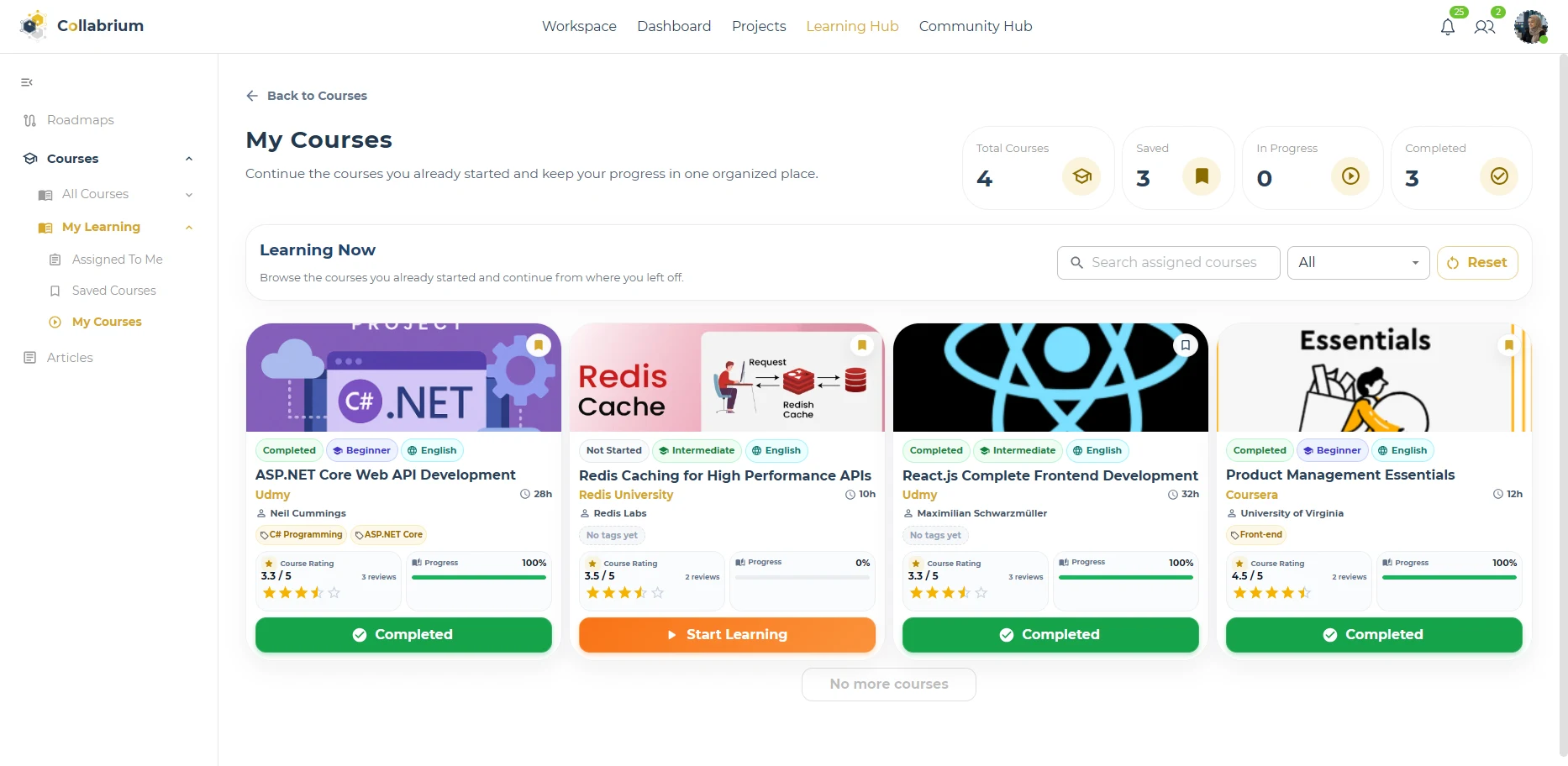
Task: Collapse the Courses sidebar section
Action: click(x=189, y=159)
